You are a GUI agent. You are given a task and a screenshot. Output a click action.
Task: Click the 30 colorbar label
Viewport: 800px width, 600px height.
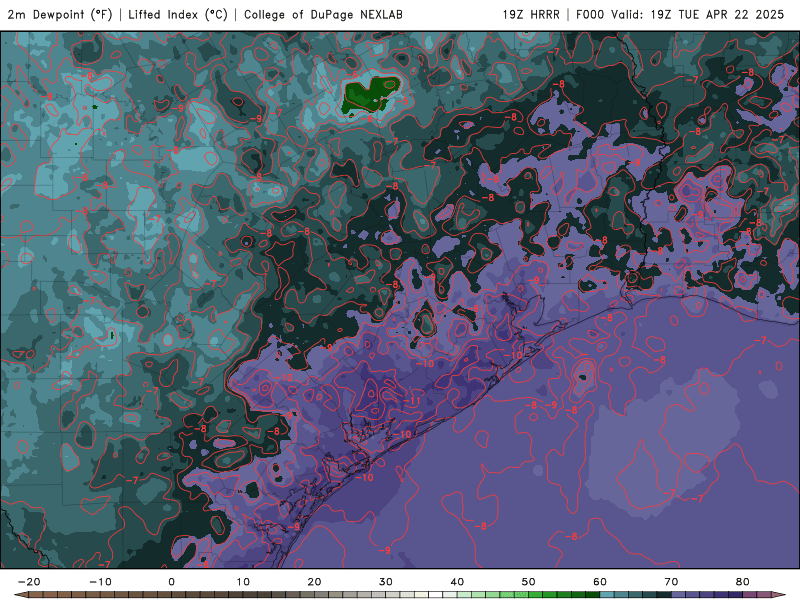click(386, 582)
